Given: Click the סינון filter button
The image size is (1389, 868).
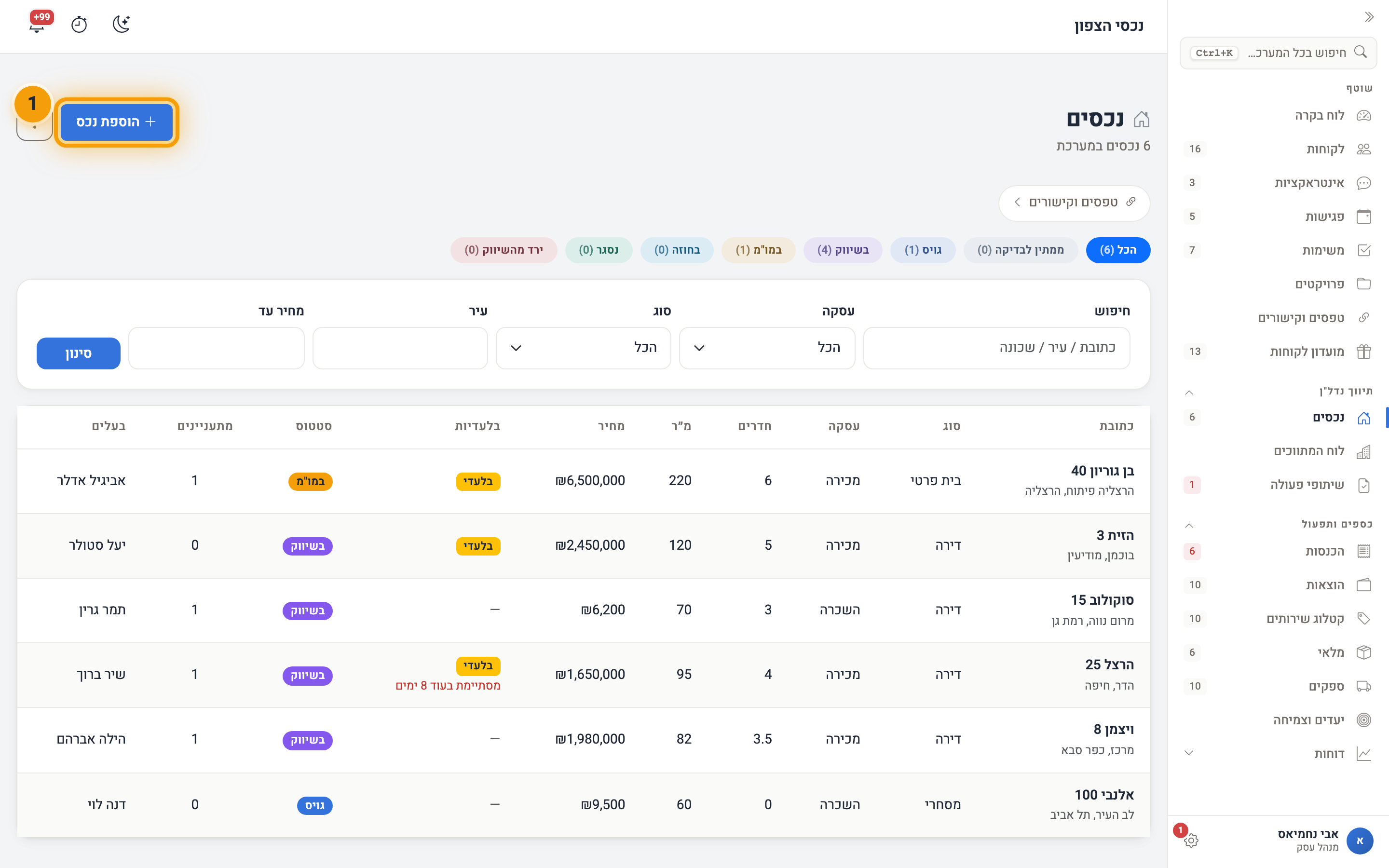Looking at the screenshot, I should click(x=79, y=353).
